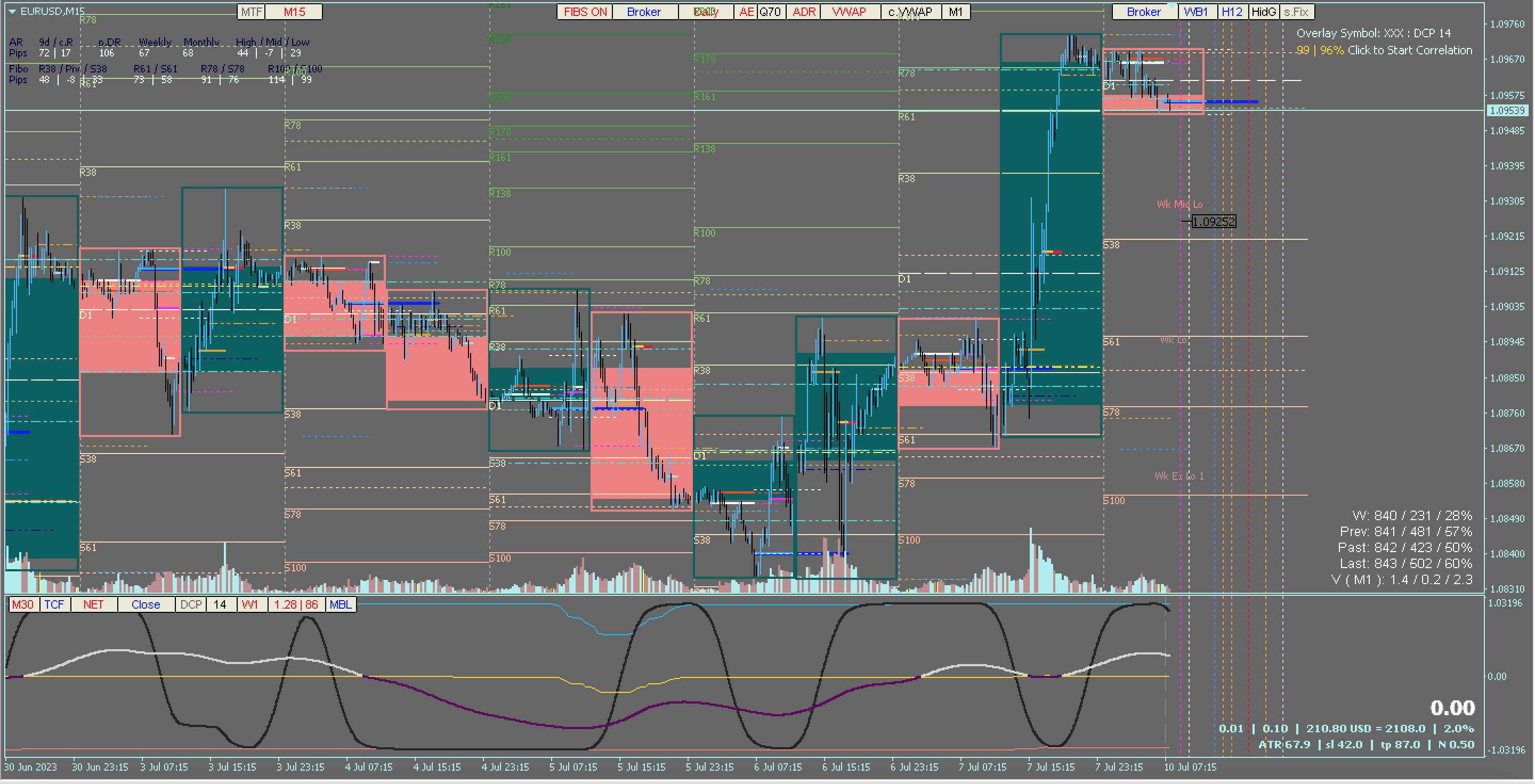
Task: Toggle the FIBS ON button
Action: [585, 12]
